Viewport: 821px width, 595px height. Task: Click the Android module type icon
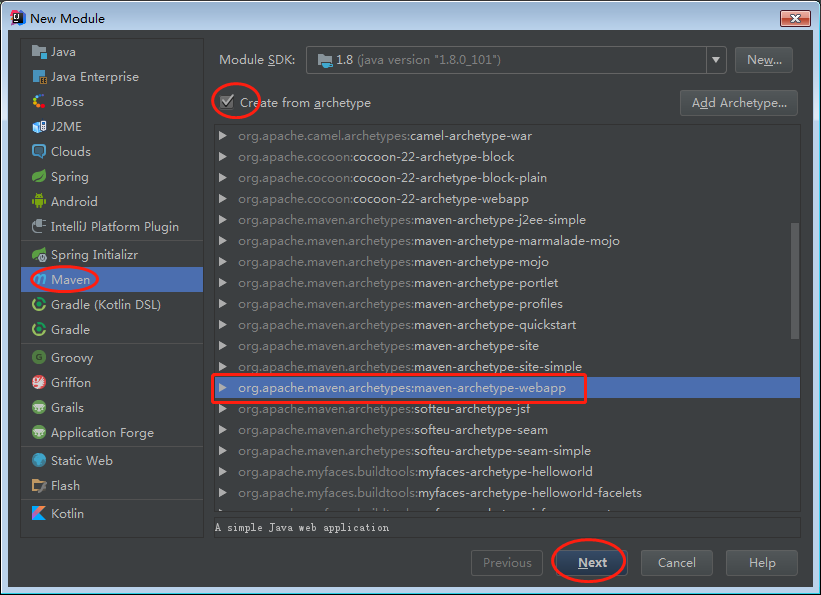(39, 202)
